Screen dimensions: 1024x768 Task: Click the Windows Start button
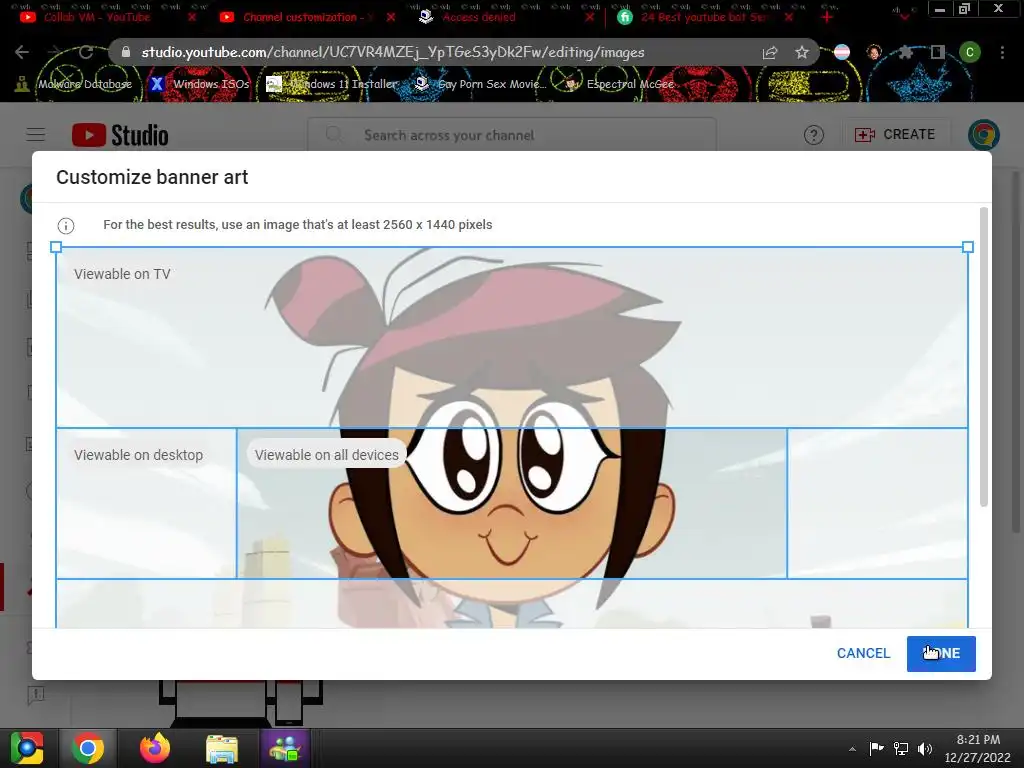(x=27, y=748)
